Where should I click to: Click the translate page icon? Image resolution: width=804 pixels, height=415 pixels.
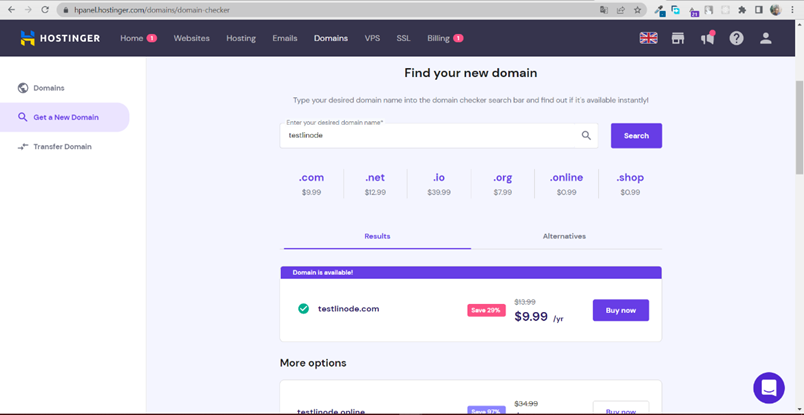pos(604,10)
